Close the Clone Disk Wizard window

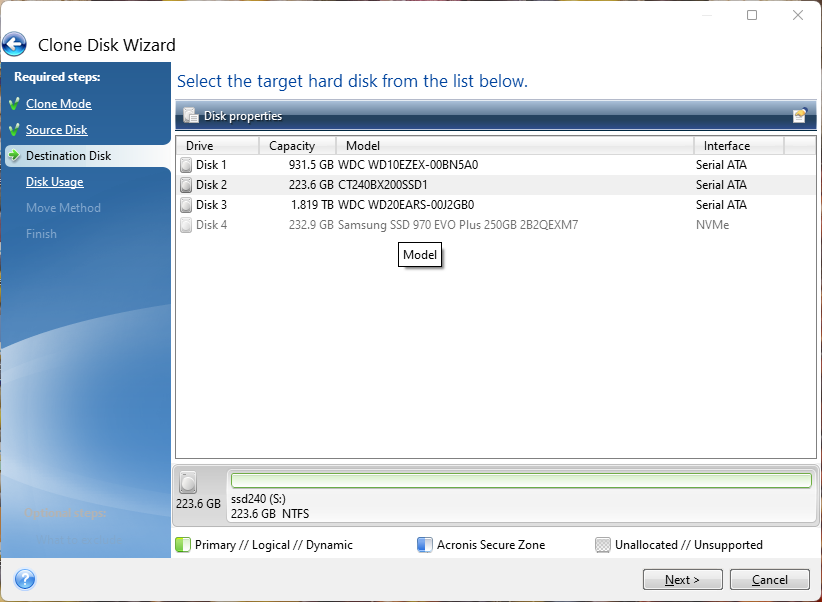(x=798, y=15)
